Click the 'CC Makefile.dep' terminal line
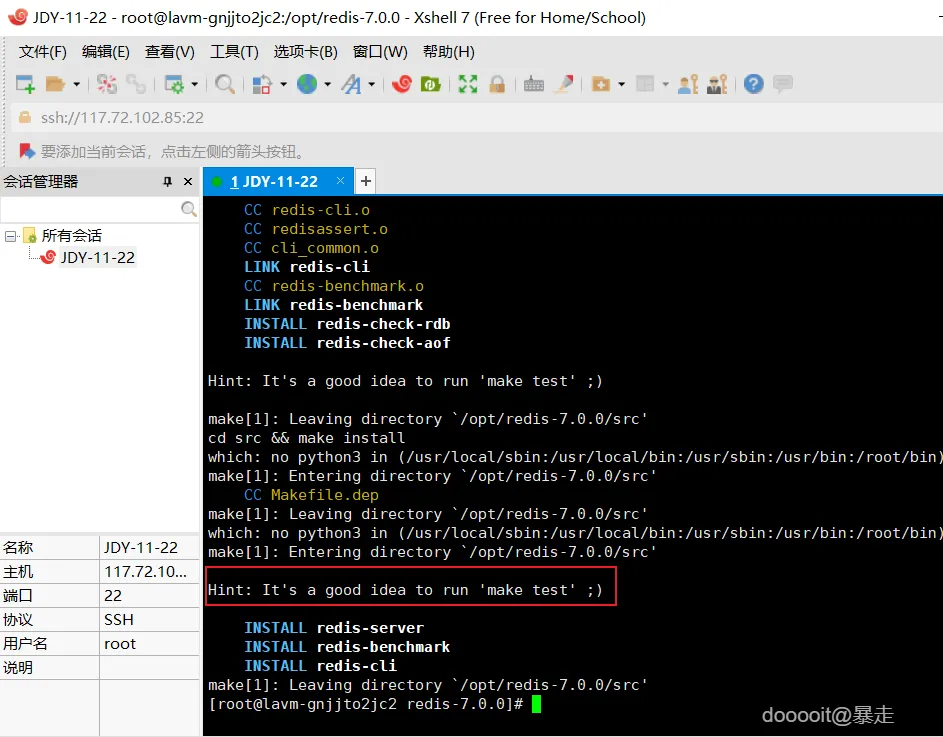 312,495
